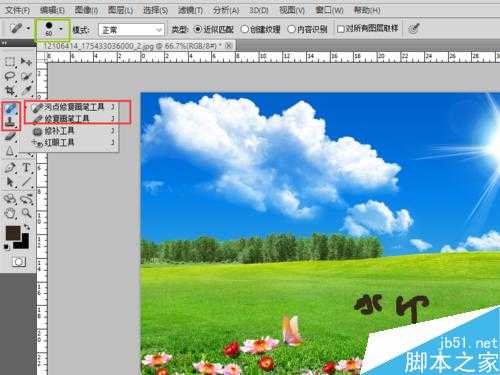The height and width of the screenshot is (375, 500).
Task: Select the Move tool
Action: pyautogui.click(x=26, y=62)
